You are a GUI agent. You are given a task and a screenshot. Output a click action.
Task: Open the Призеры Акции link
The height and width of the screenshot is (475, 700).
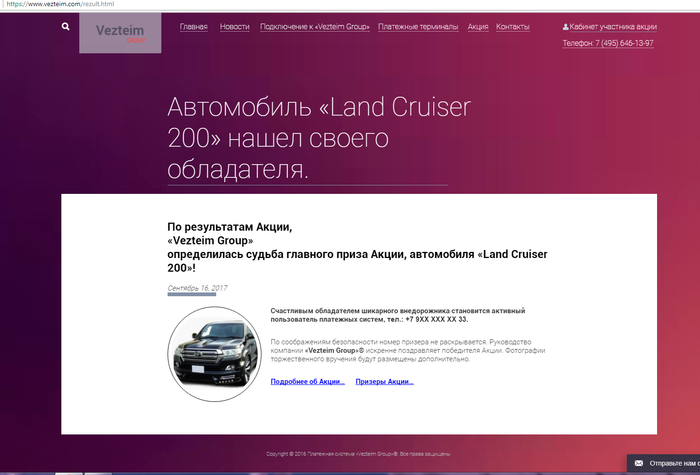click(384, 382)
